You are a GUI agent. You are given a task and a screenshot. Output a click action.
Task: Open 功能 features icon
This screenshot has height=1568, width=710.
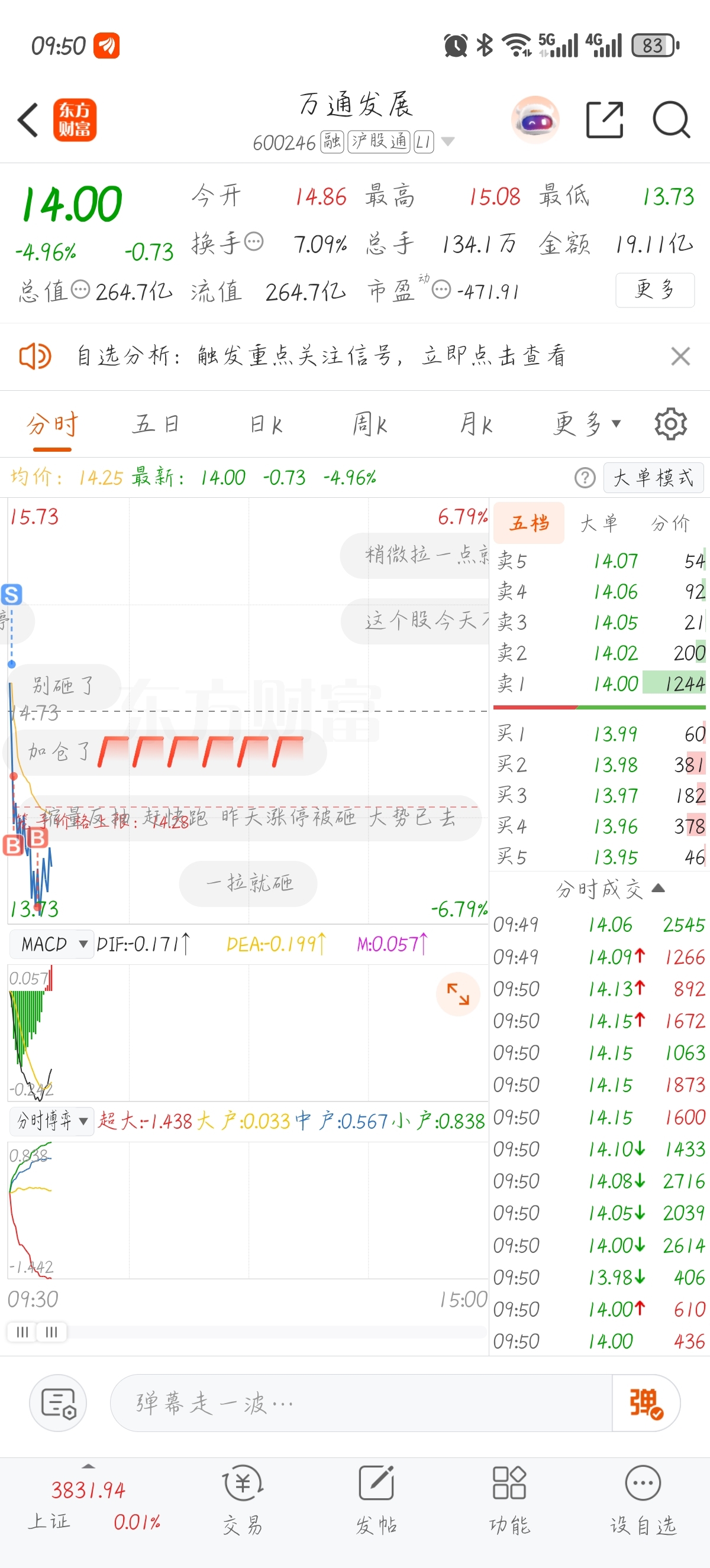509,1500
